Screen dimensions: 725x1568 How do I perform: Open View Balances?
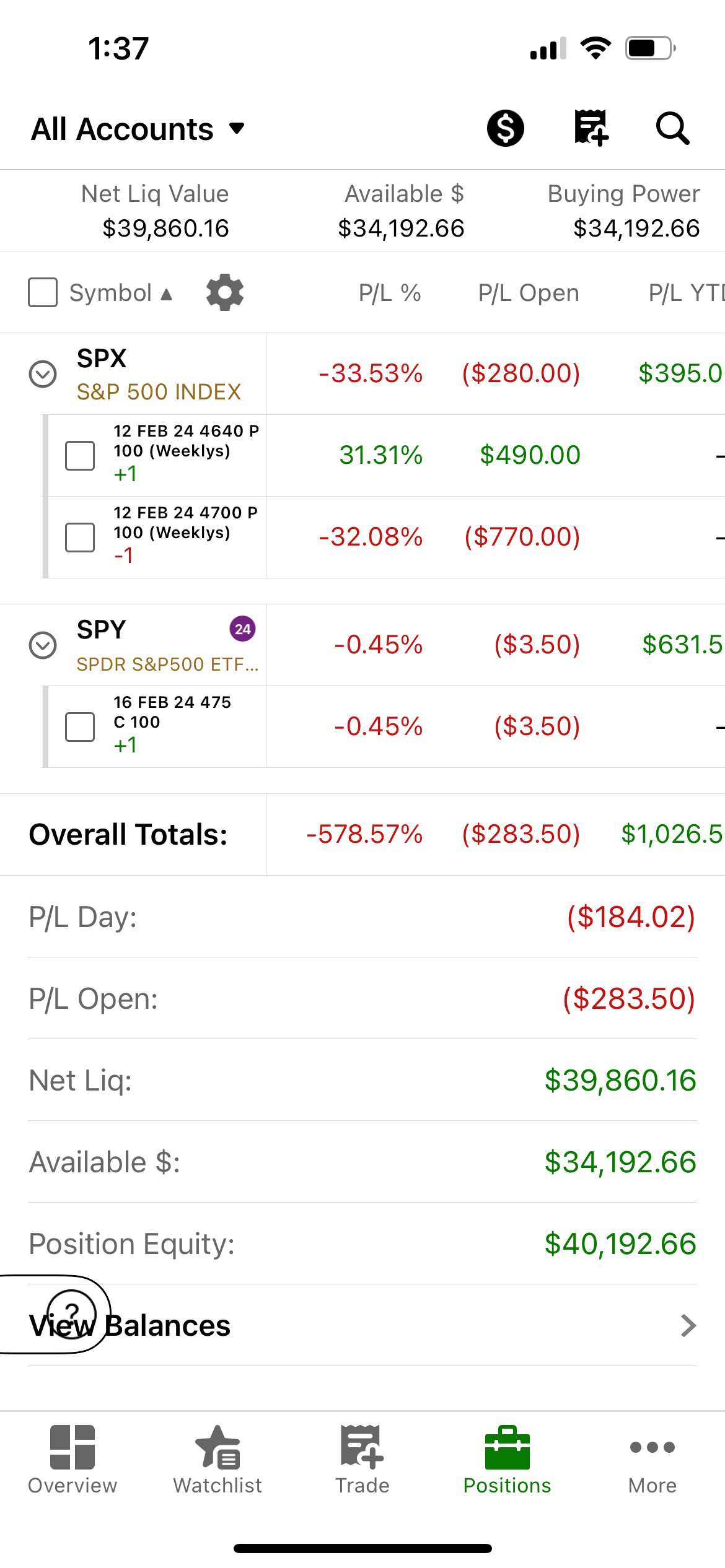[x=362, y=1325]
